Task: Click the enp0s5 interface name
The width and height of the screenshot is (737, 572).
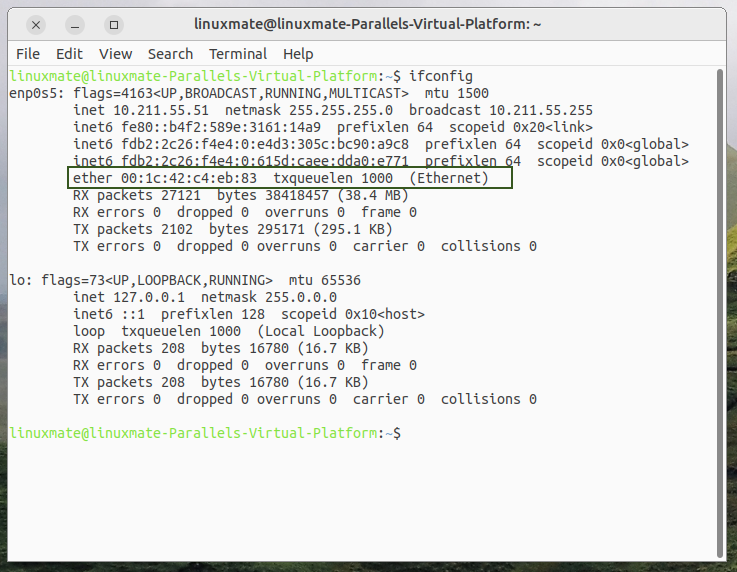Action: [x=36, y=93]
